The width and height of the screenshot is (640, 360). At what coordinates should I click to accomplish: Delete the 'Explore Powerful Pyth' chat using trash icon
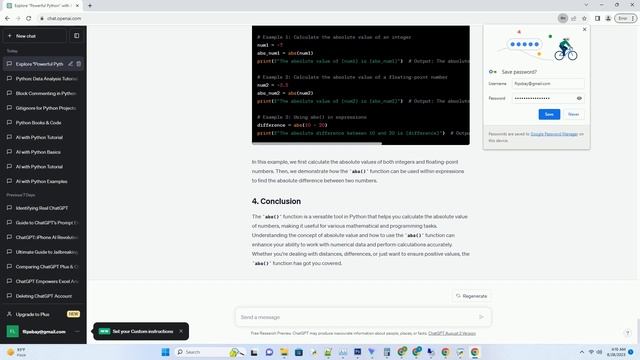click(79, 64)
